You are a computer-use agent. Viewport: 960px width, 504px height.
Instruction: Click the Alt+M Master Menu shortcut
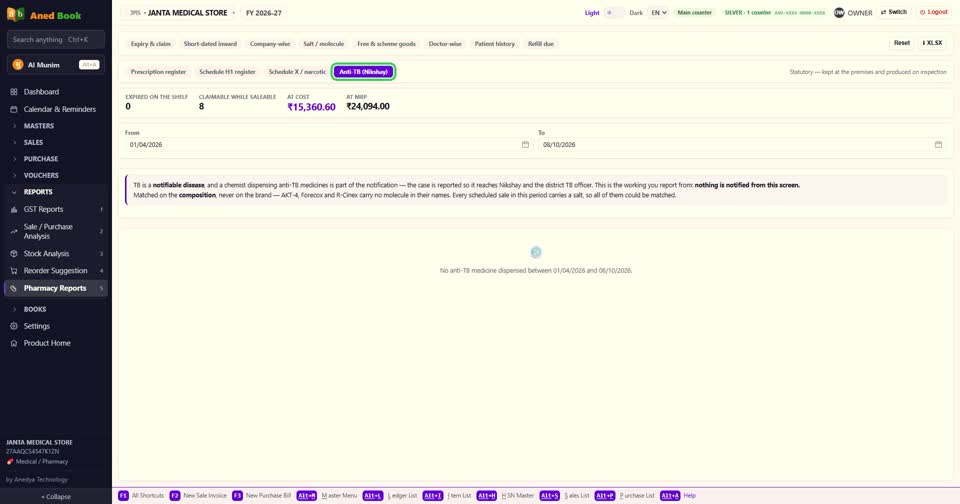[x=327, y=495]
